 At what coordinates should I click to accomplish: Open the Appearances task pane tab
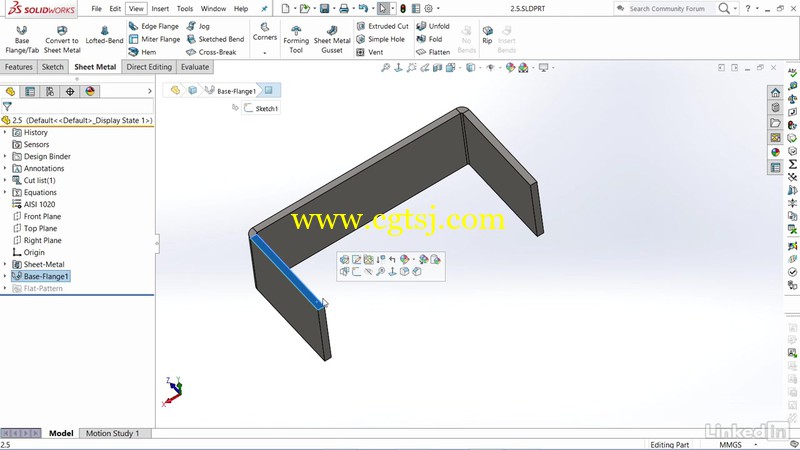click(x=776, y=152)
